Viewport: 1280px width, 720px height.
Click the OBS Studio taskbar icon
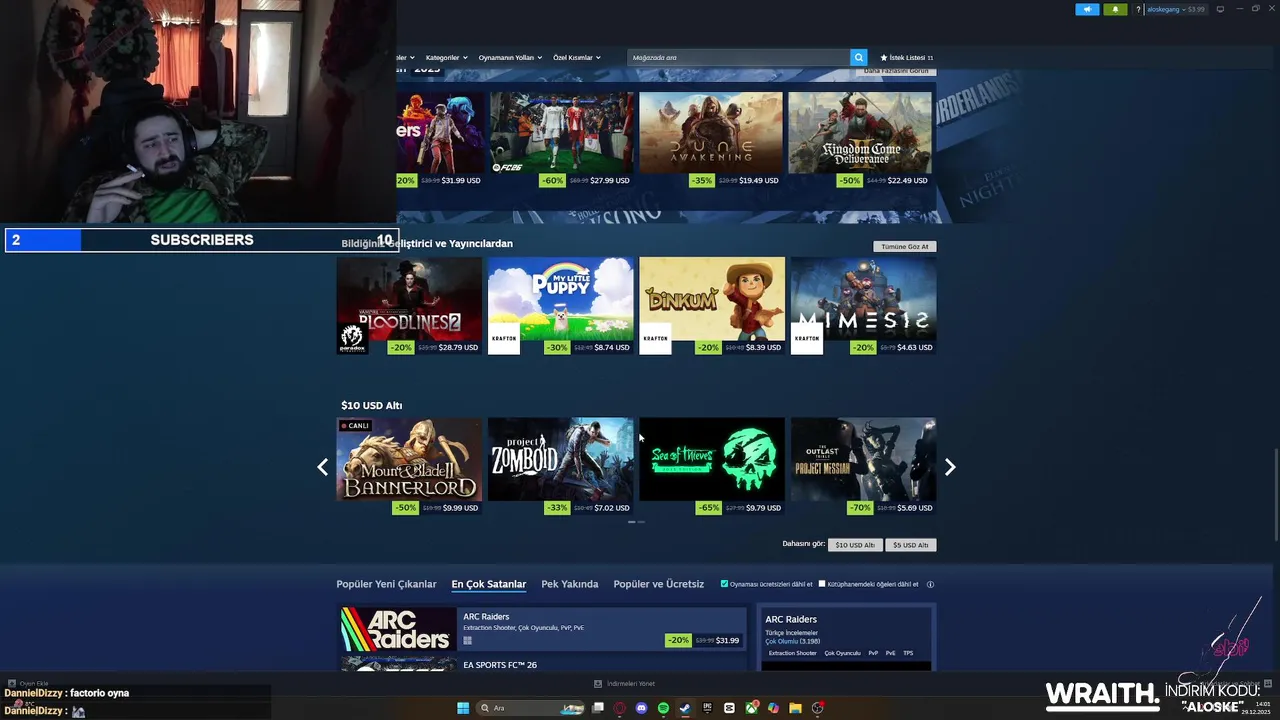click(817, 708)
